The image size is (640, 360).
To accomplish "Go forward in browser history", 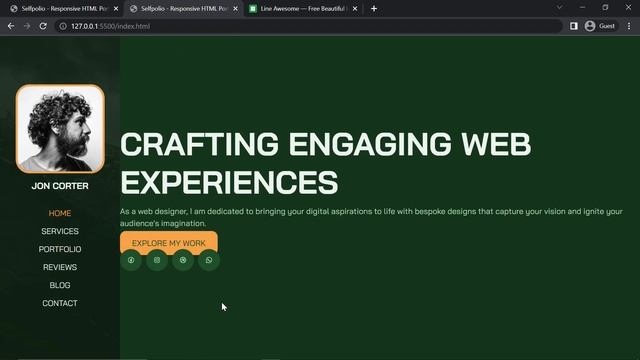I will (x=27, y=26).
